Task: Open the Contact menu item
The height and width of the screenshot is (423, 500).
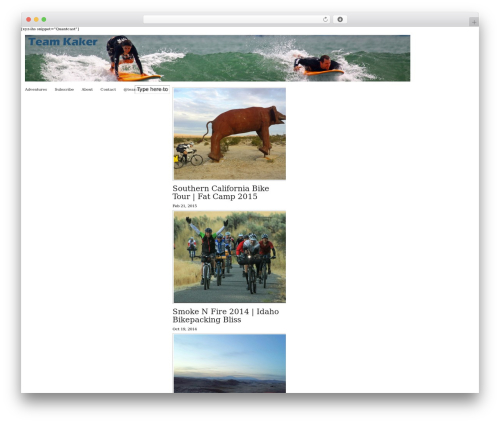Action: tap(108, 89)
